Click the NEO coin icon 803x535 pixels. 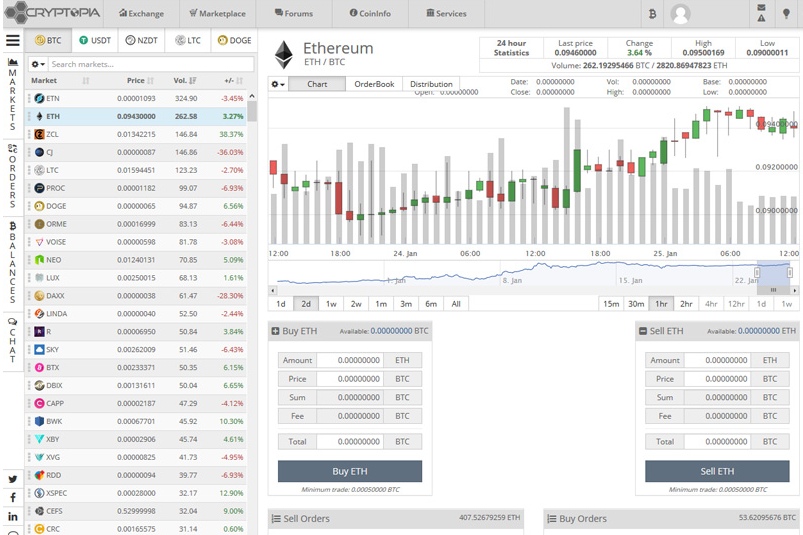[x=39, y=260]
